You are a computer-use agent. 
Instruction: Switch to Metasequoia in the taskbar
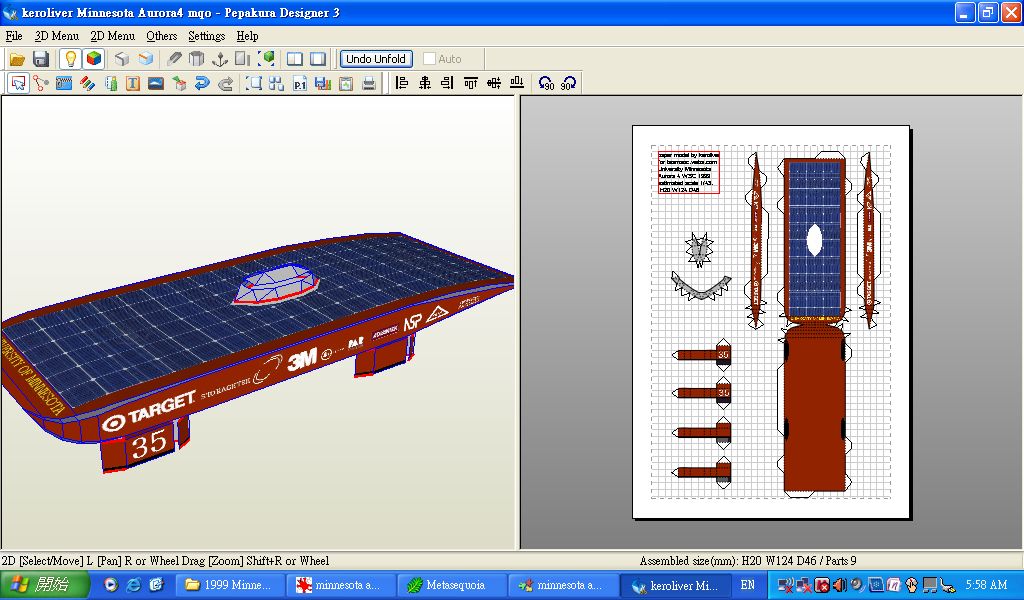450,585
